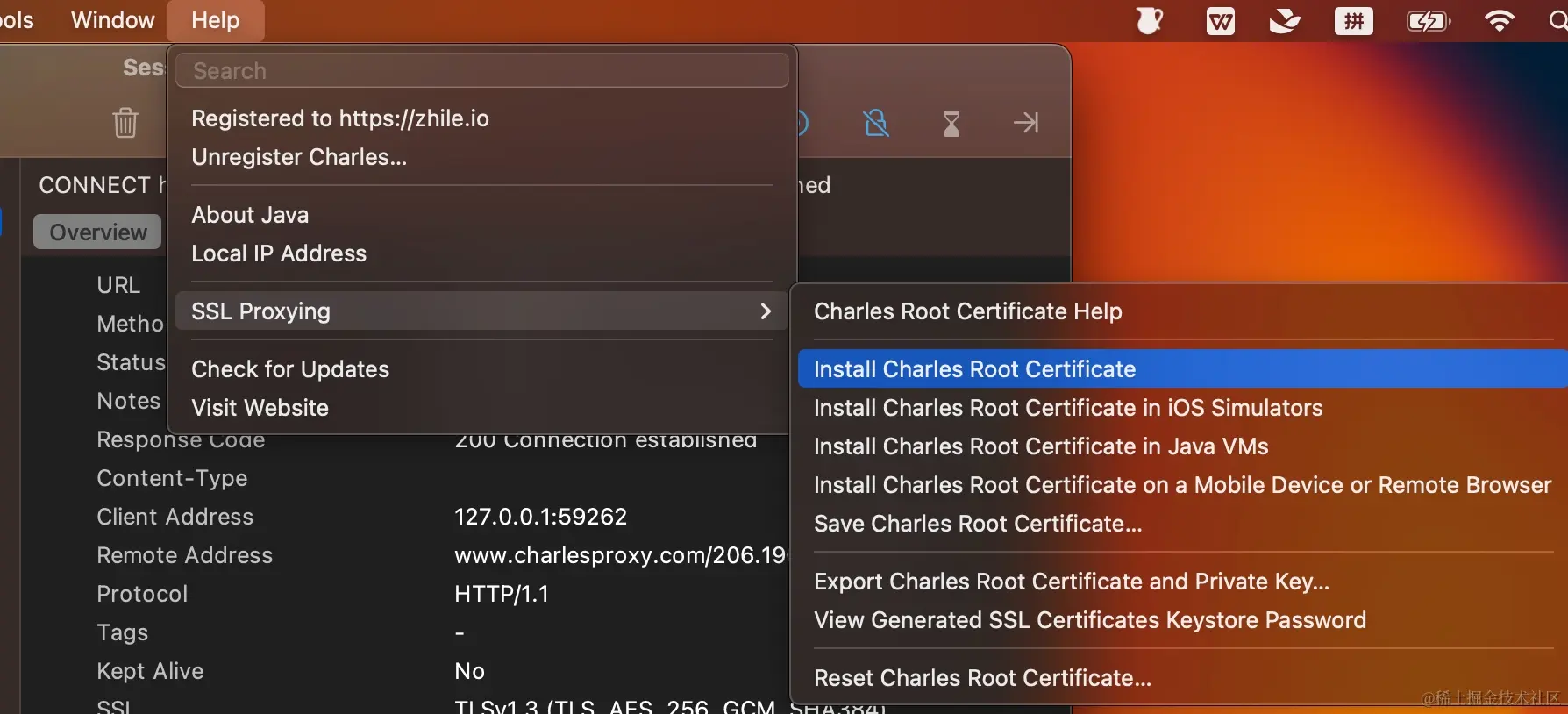Image resolution: width=1568 pixels, height=714 pixels.
Task: Toggle the crossed-out lock SSL proxying icon
Action: 876,123
